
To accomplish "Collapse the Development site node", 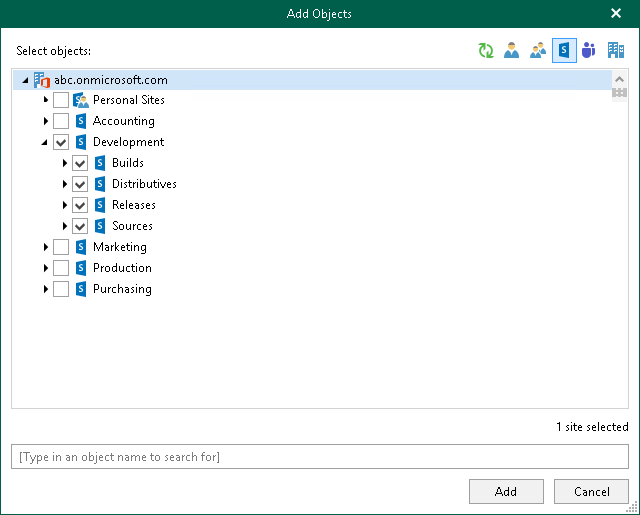I will coord(45,142).
